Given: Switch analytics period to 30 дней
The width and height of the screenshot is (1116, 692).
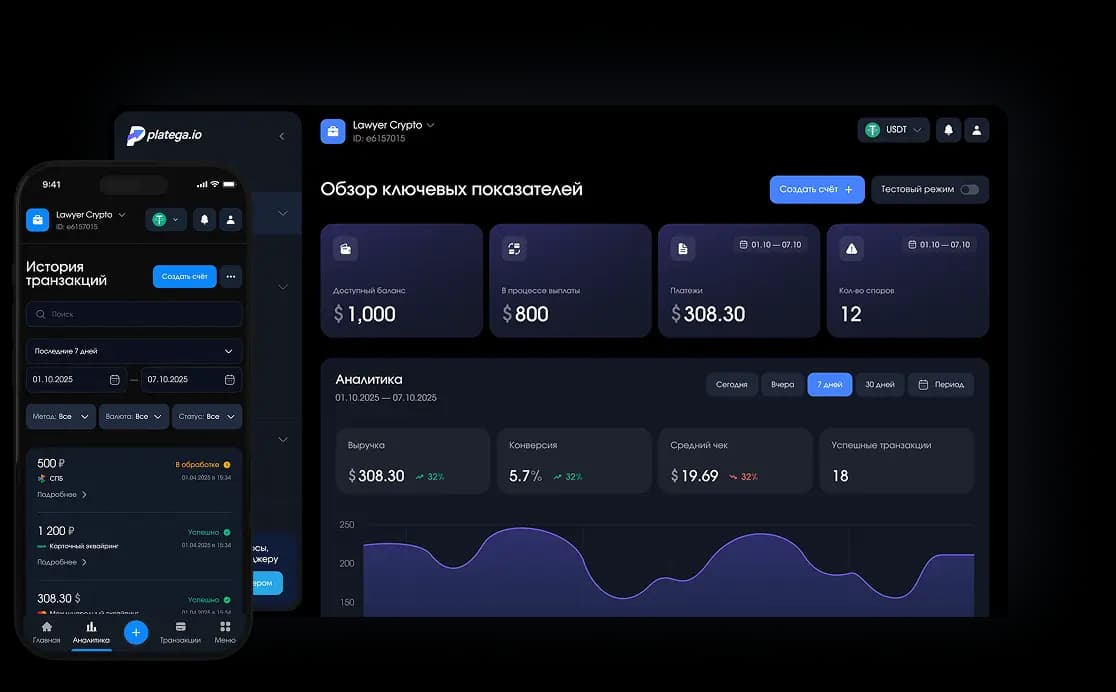Looking at the screenshot, I should click(x=877, y=384).
